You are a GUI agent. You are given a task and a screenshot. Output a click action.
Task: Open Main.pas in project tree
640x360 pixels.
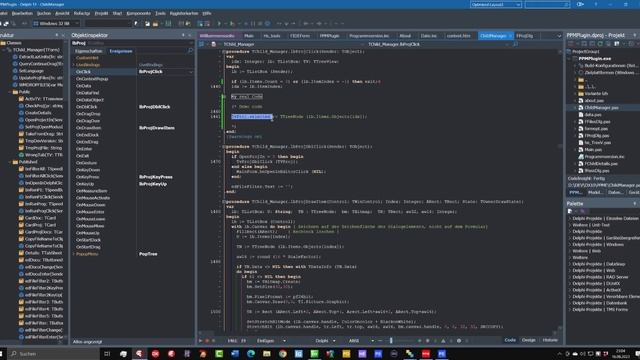coord(593,150)
